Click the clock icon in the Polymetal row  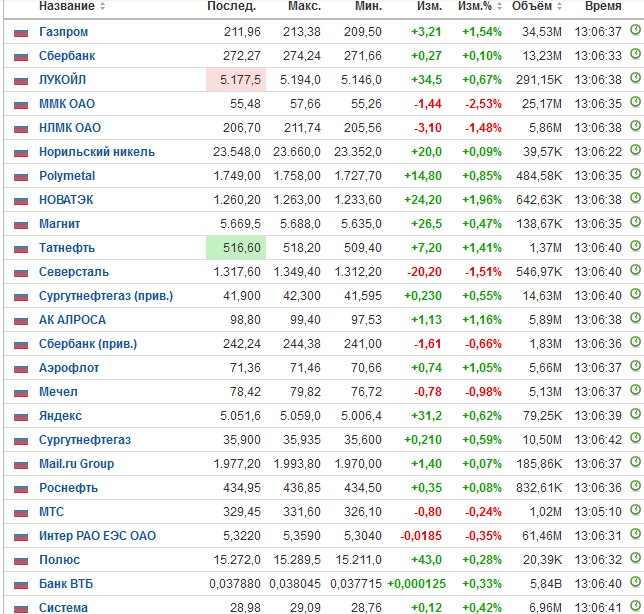click(635, 174)
